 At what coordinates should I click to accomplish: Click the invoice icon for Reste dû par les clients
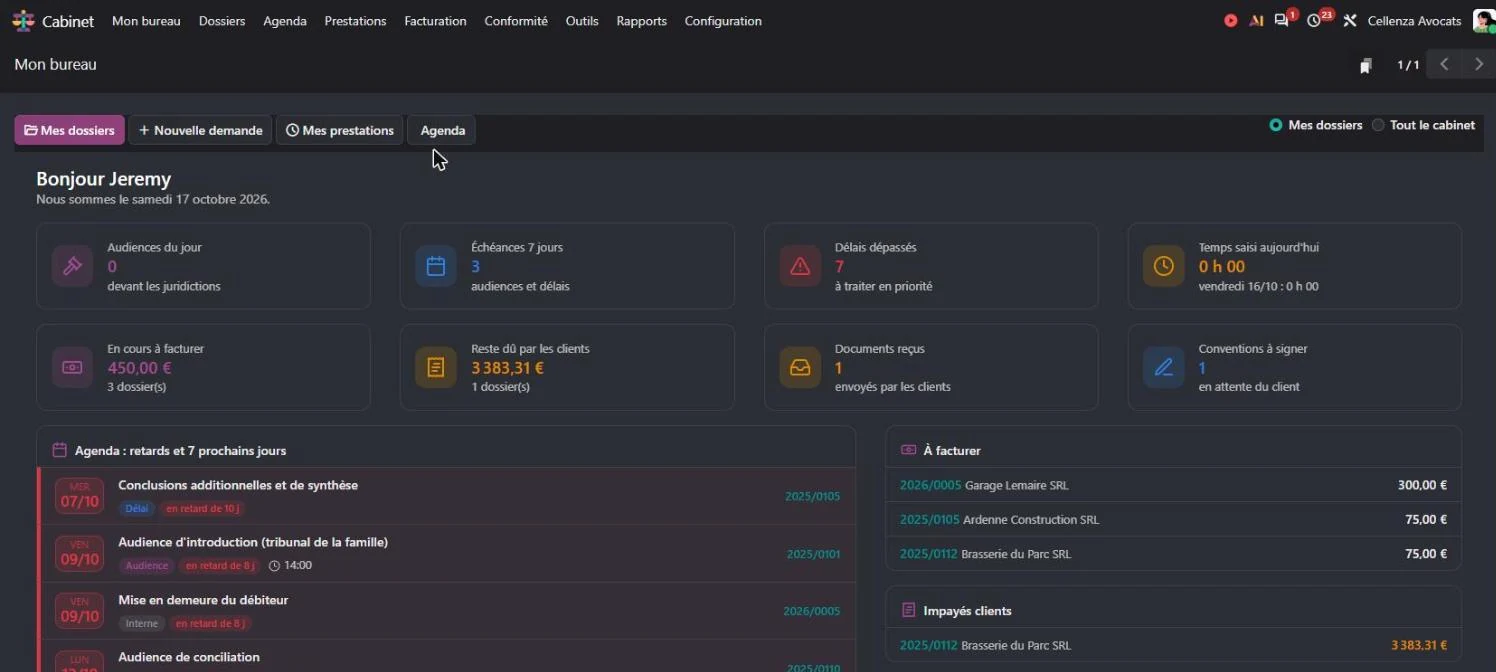coord(436,367)
